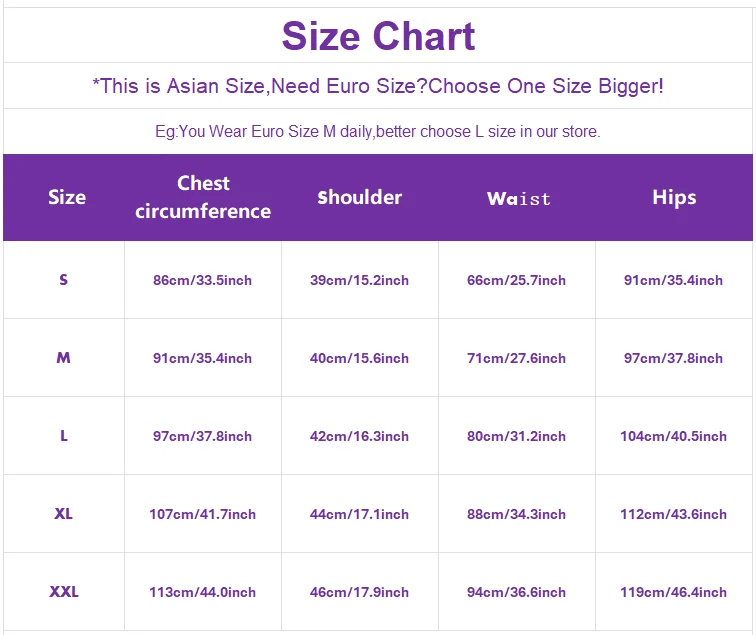Select the Shoulder column header
Viewport: 756px width, 635px height.
tap(360, 197)
